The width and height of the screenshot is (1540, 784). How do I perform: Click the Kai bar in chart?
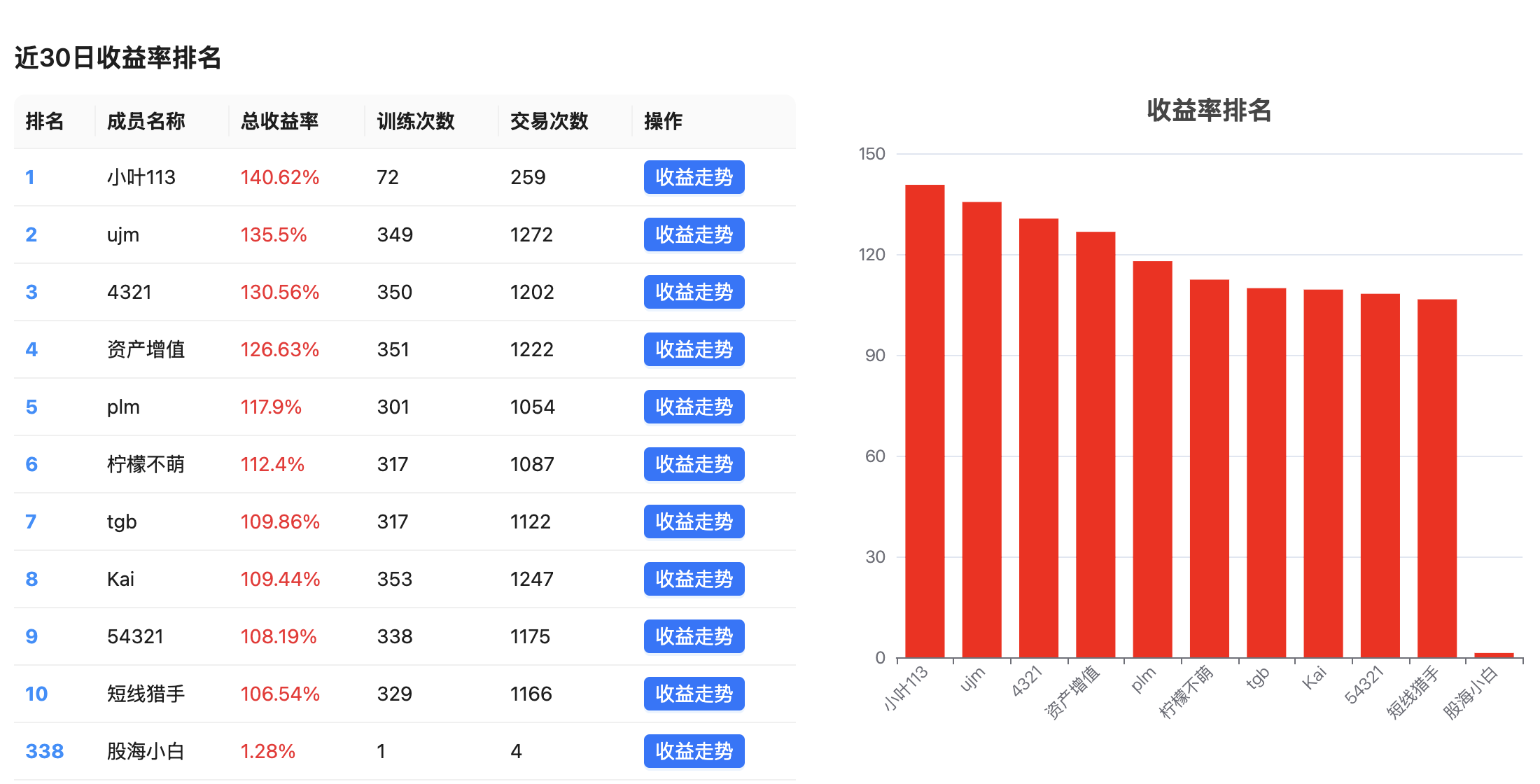[1323, 473]
